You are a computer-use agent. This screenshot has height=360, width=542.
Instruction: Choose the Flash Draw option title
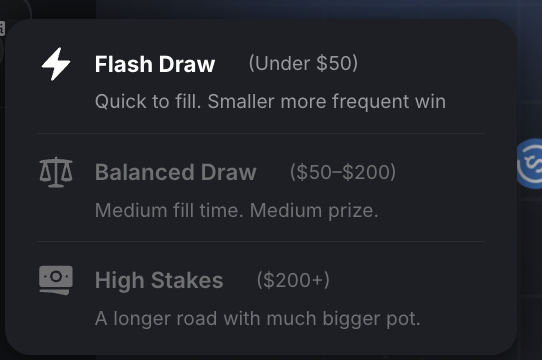point(155,64)
